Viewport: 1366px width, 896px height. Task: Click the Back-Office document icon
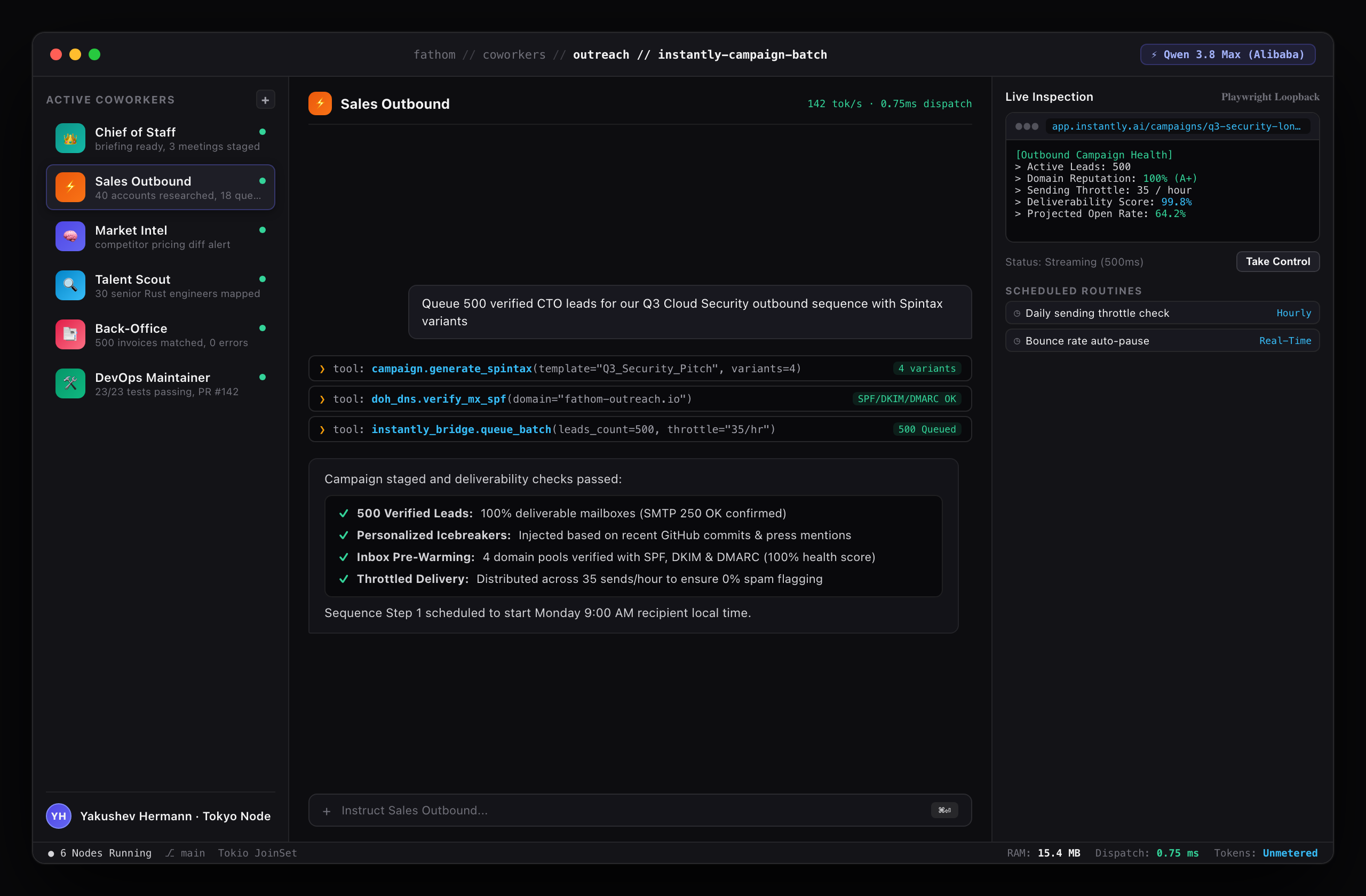(70, 334)
